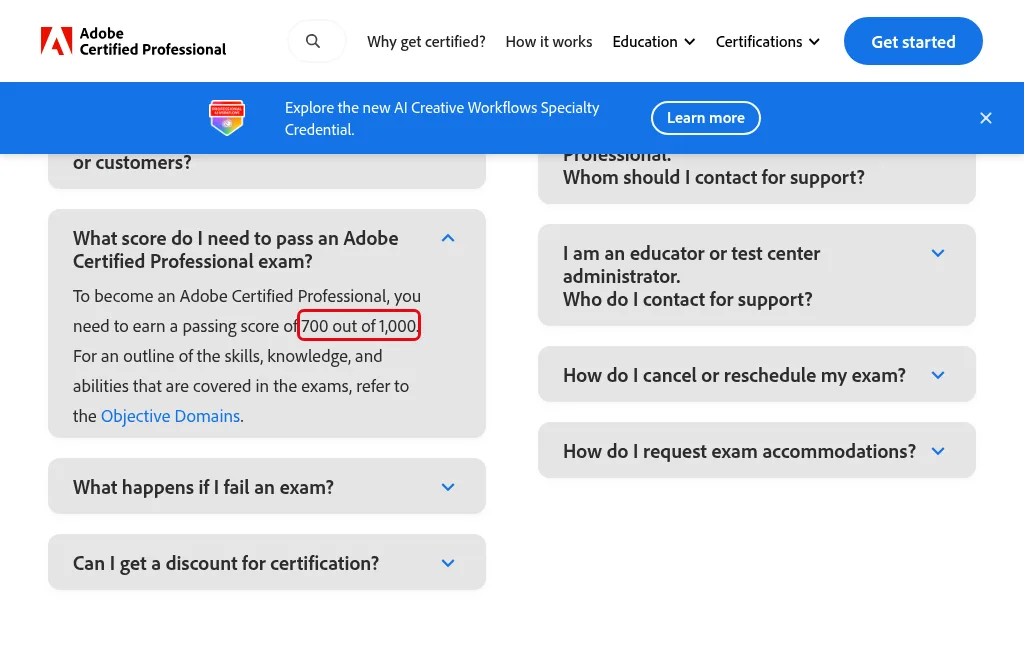Open the Adobe Certified Professional logo home link
Viewport: 1024px width, 650px height.
point(133,41)
